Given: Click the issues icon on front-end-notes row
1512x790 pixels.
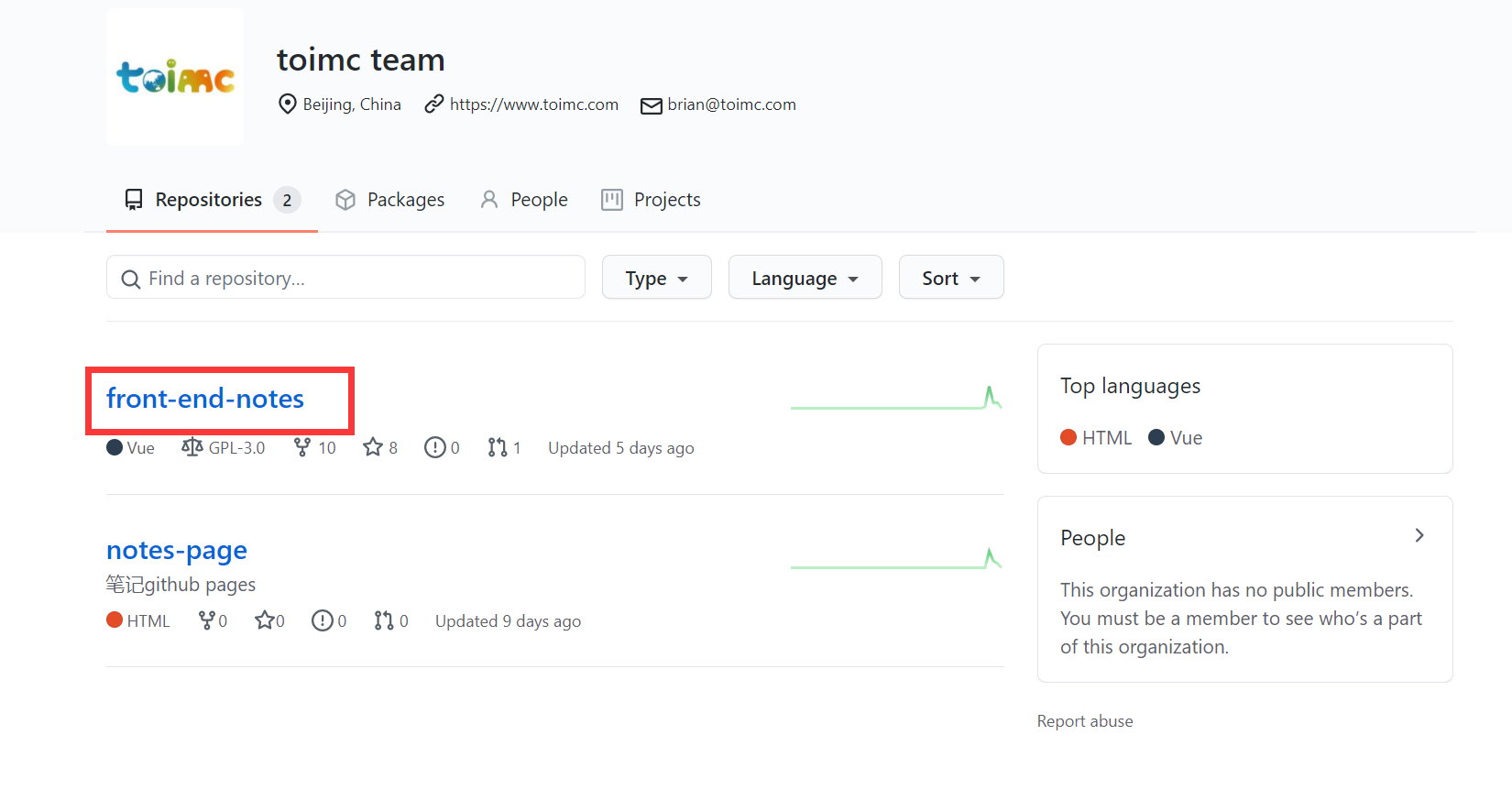Looking at the screenshot, I should coord(435,446).
